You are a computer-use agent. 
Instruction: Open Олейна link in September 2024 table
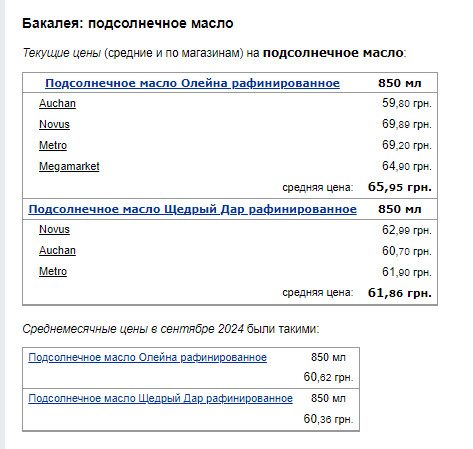[x=147, y=358]
